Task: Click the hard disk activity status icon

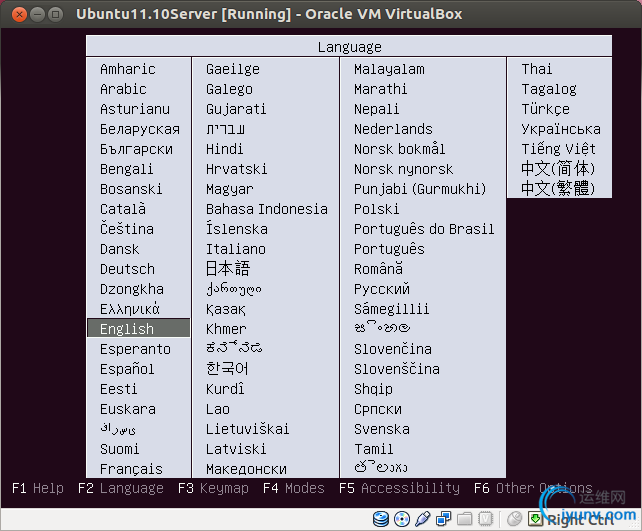Action: pos(380,519)
